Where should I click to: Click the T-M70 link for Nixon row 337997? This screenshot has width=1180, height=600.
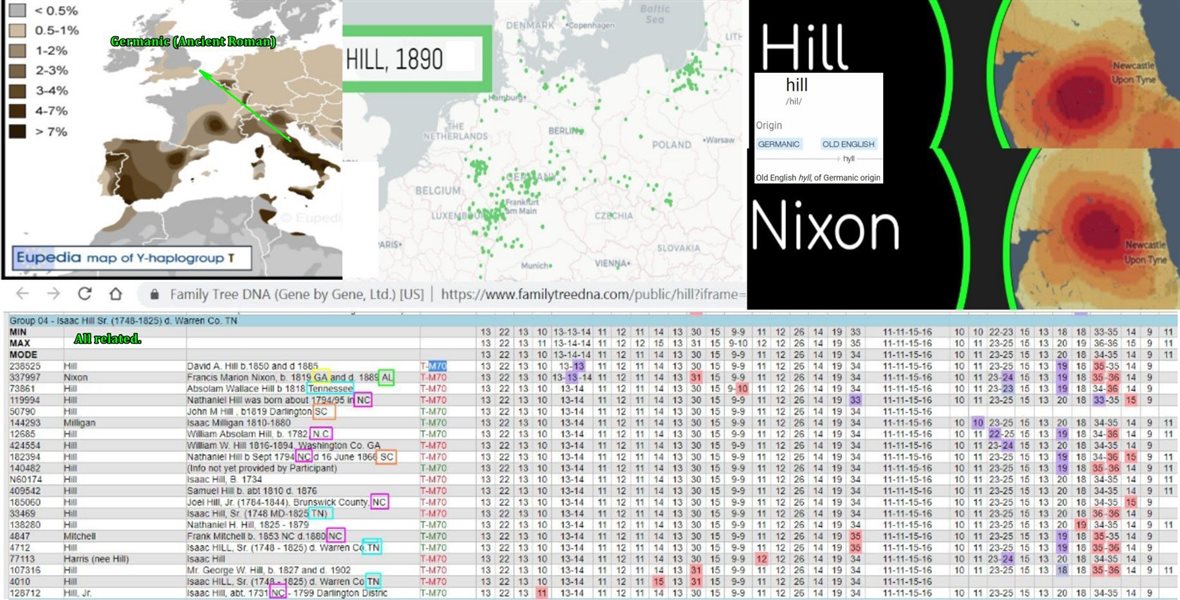click(x=434, y=377)
